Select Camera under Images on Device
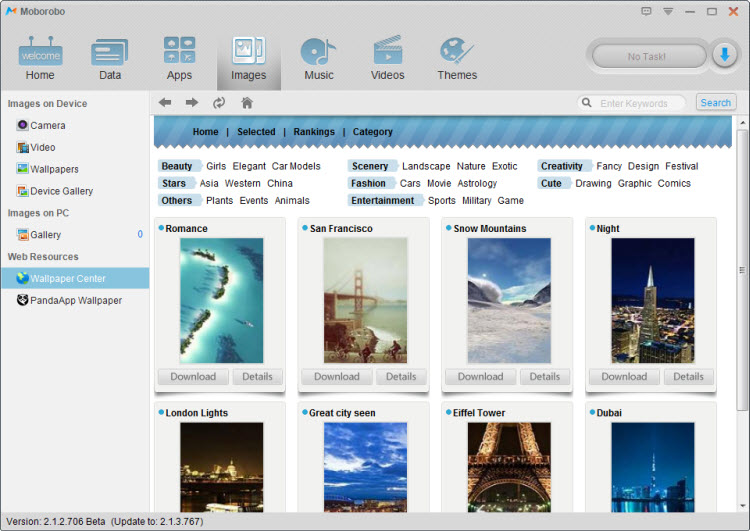Image resolution: width=750 pixels, height=531 pixels. tap(41, 125)
